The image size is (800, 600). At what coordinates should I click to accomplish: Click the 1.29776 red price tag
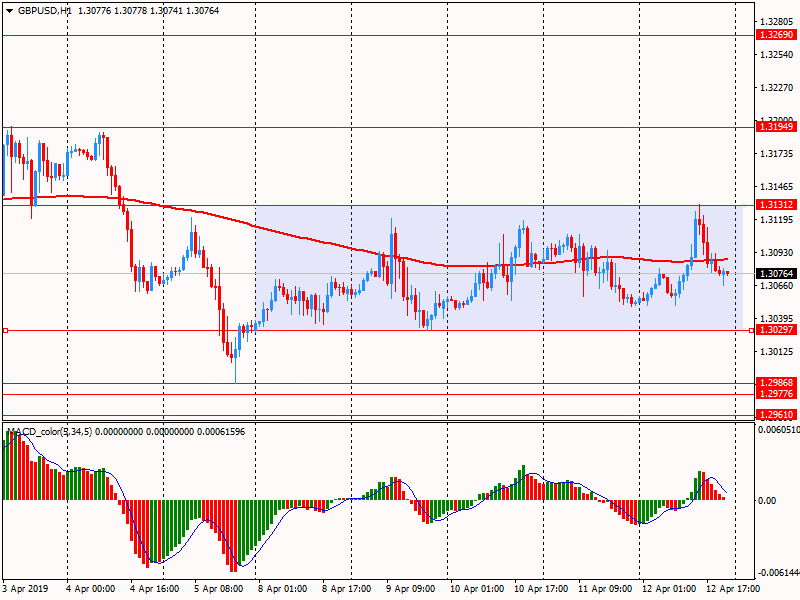[x=775, y=394]
